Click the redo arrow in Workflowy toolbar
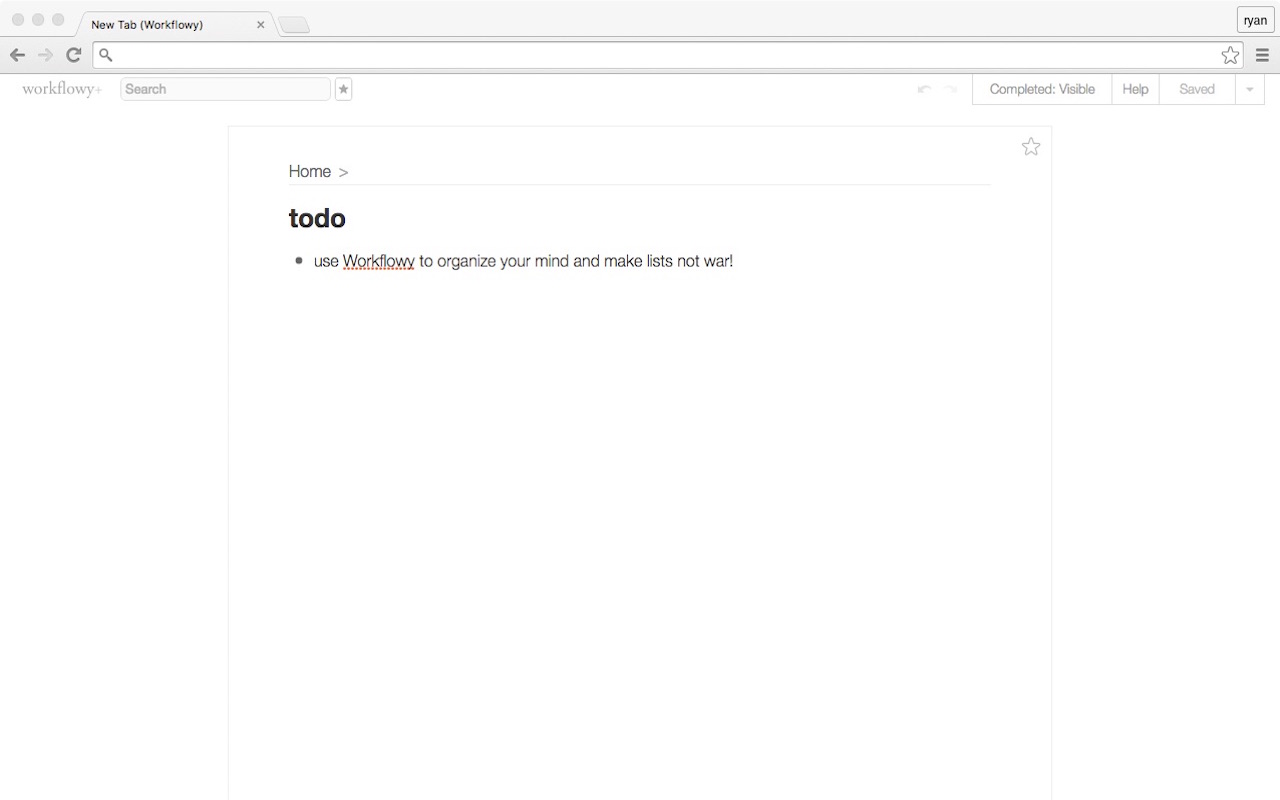Viewport: 1280px width, 800px height. pos(951,89)
